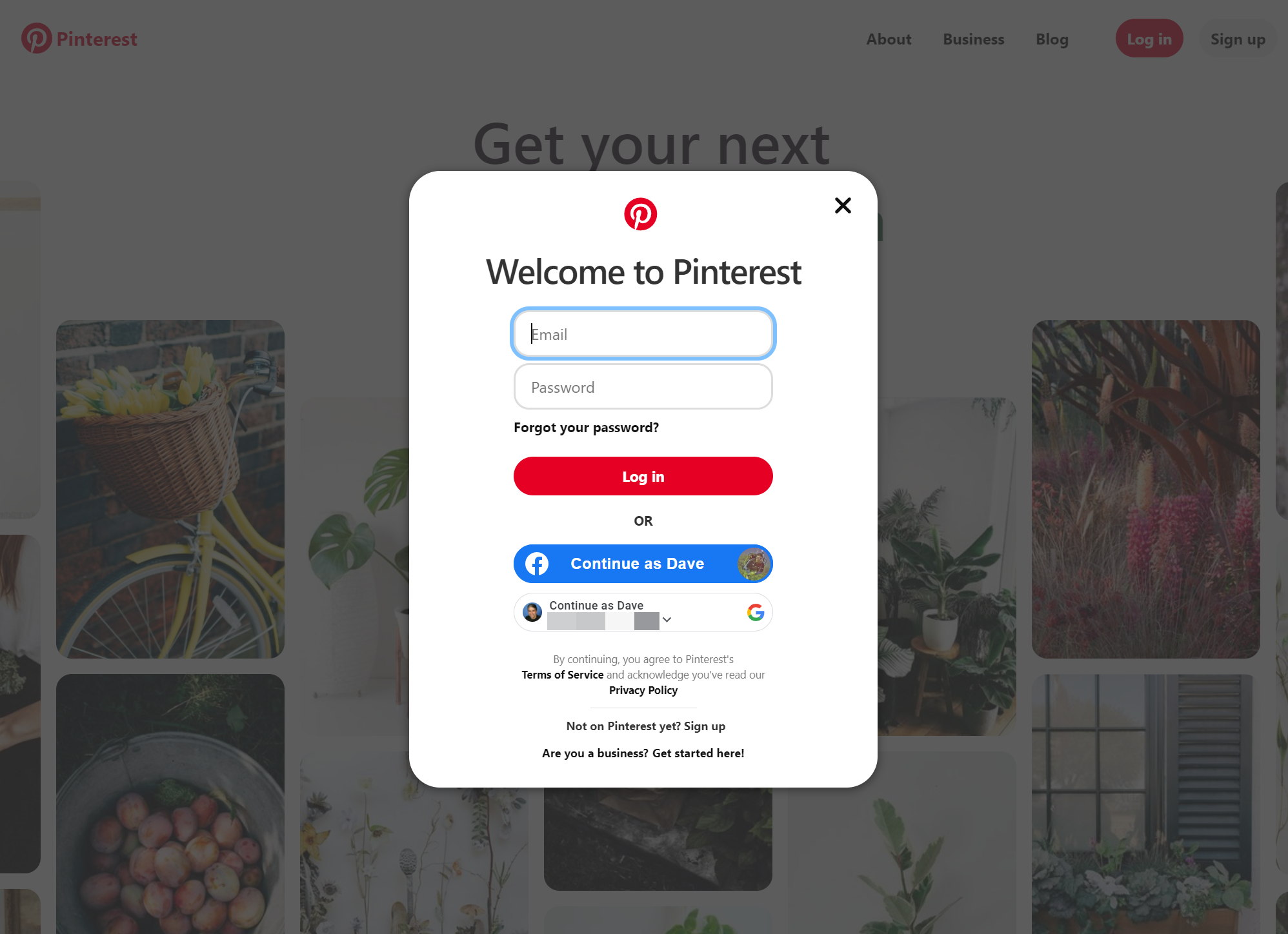Click Forgot your password link
This screenshot has height=934, width=1288.
586,427
